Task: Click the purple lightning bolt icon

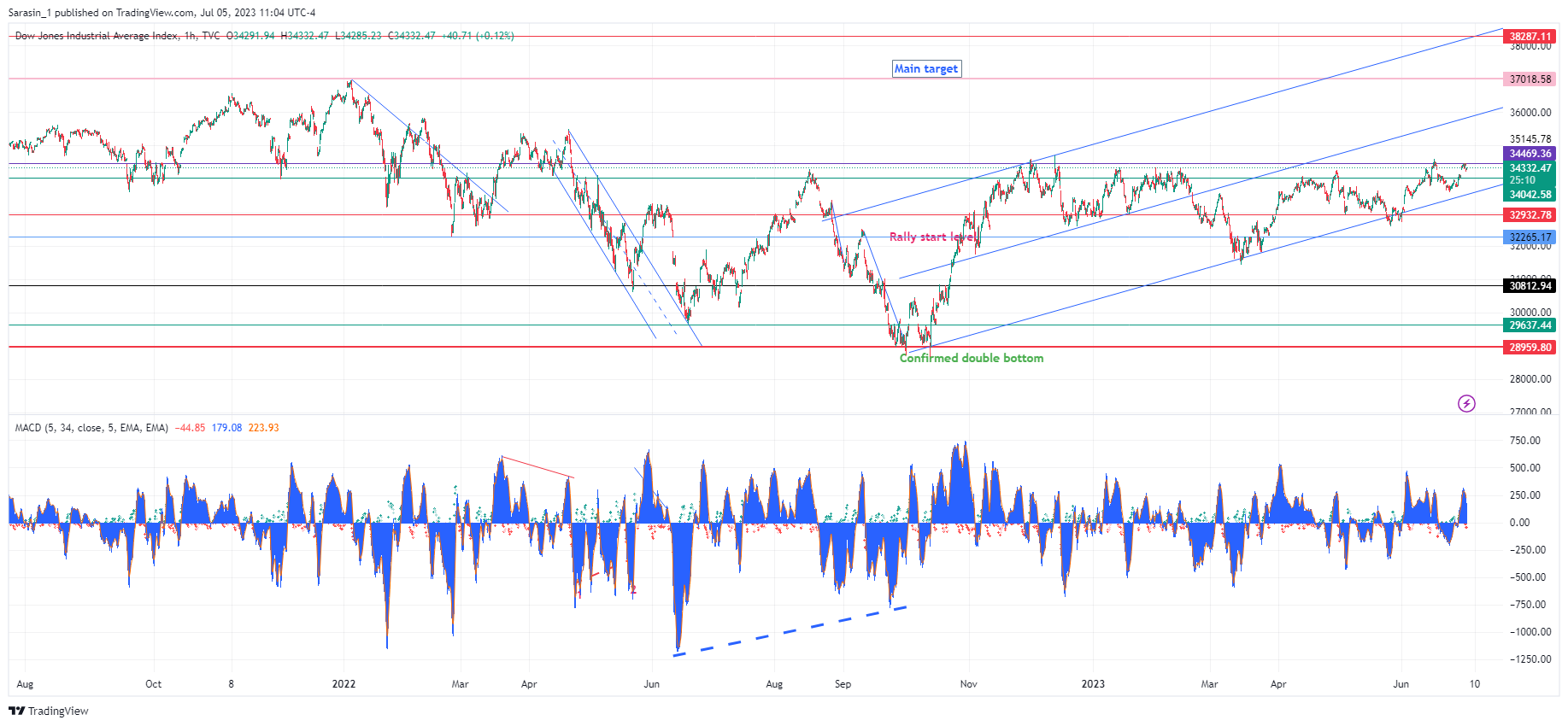Action: point(1466,403)
